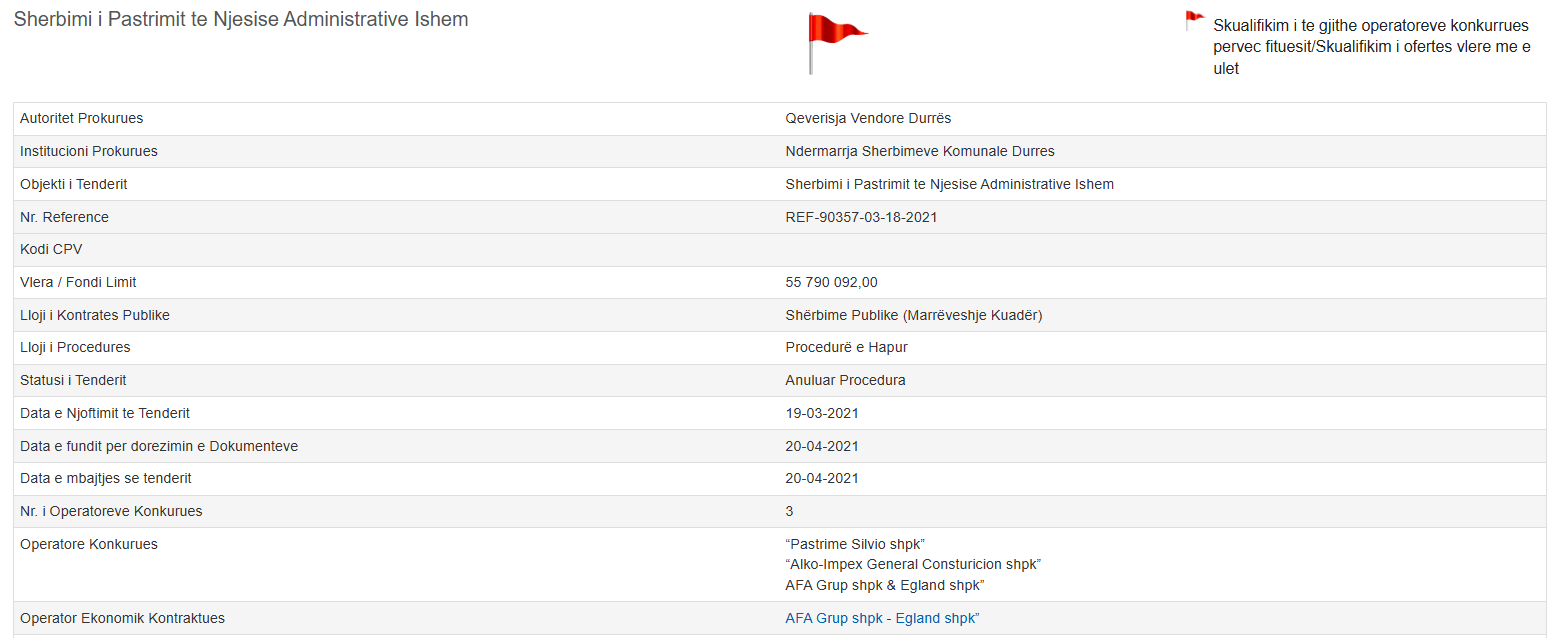The image size is (1553, 638).
Task: Open the AFA Grup shpk - Egland shpk link
Action: (x=881, y=618)
